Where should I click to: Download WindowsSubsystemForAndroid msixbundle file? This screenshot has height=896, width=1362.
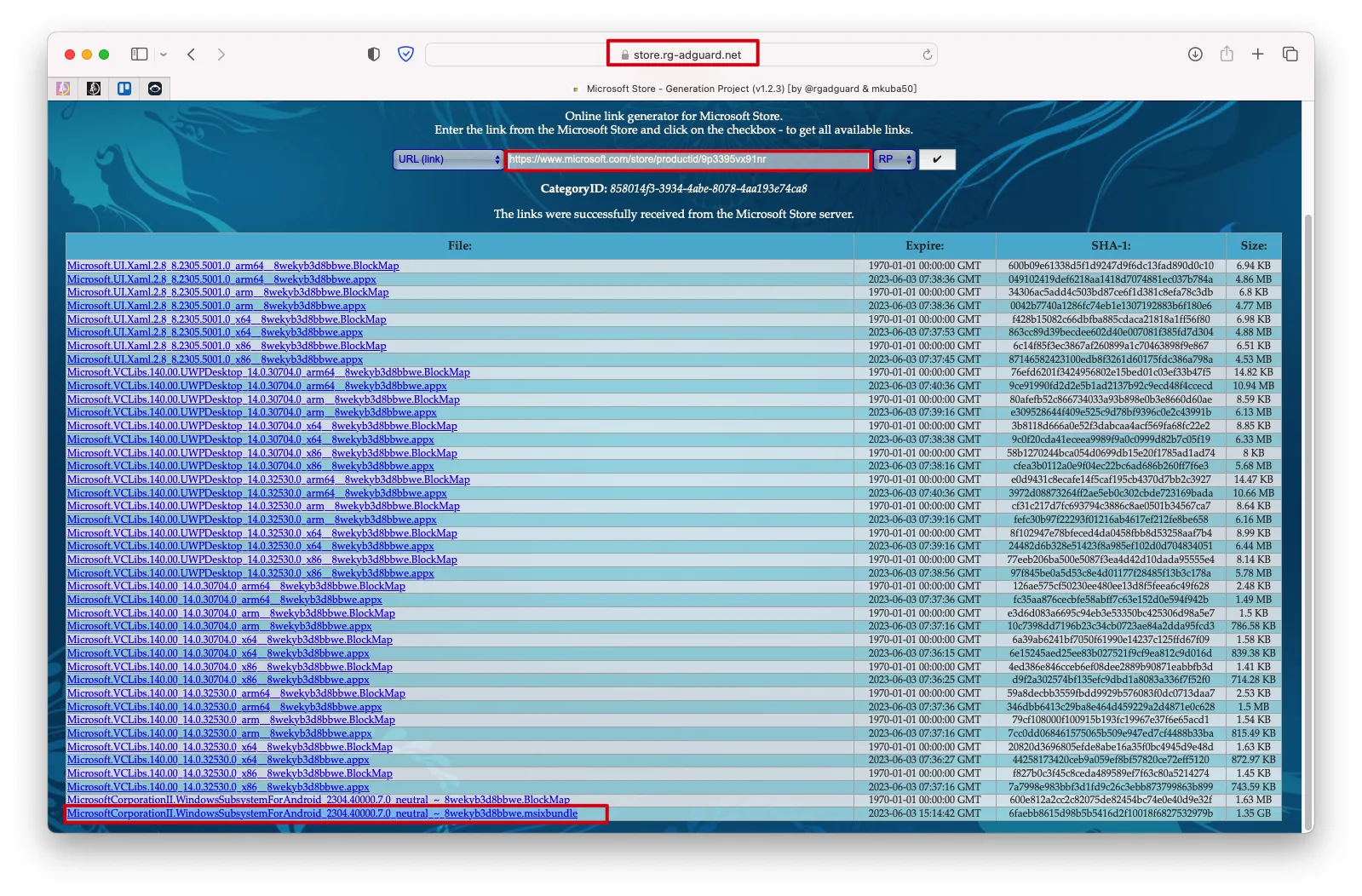point(322,813)
